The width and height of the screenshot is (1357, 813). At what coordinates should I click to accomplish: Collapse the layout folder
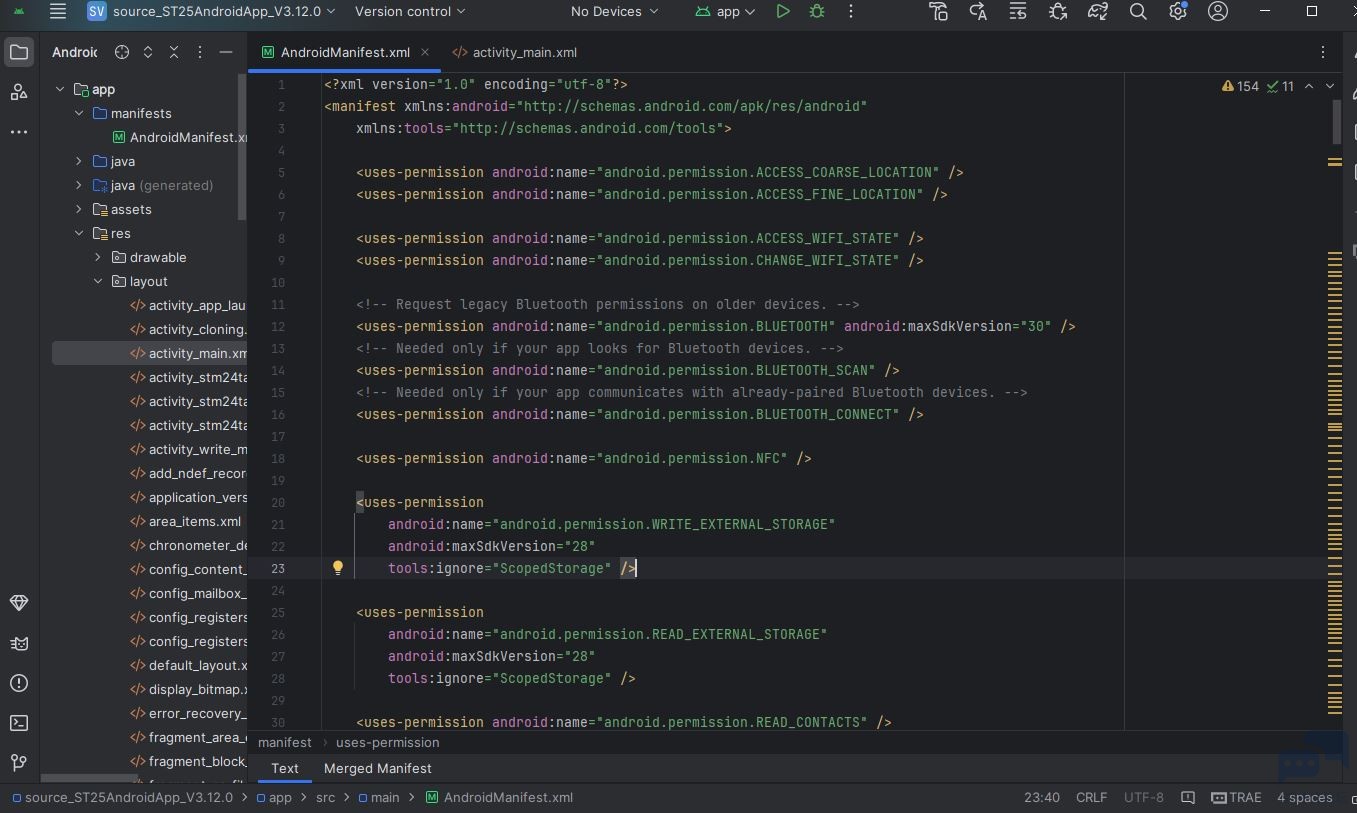point(98,281)
